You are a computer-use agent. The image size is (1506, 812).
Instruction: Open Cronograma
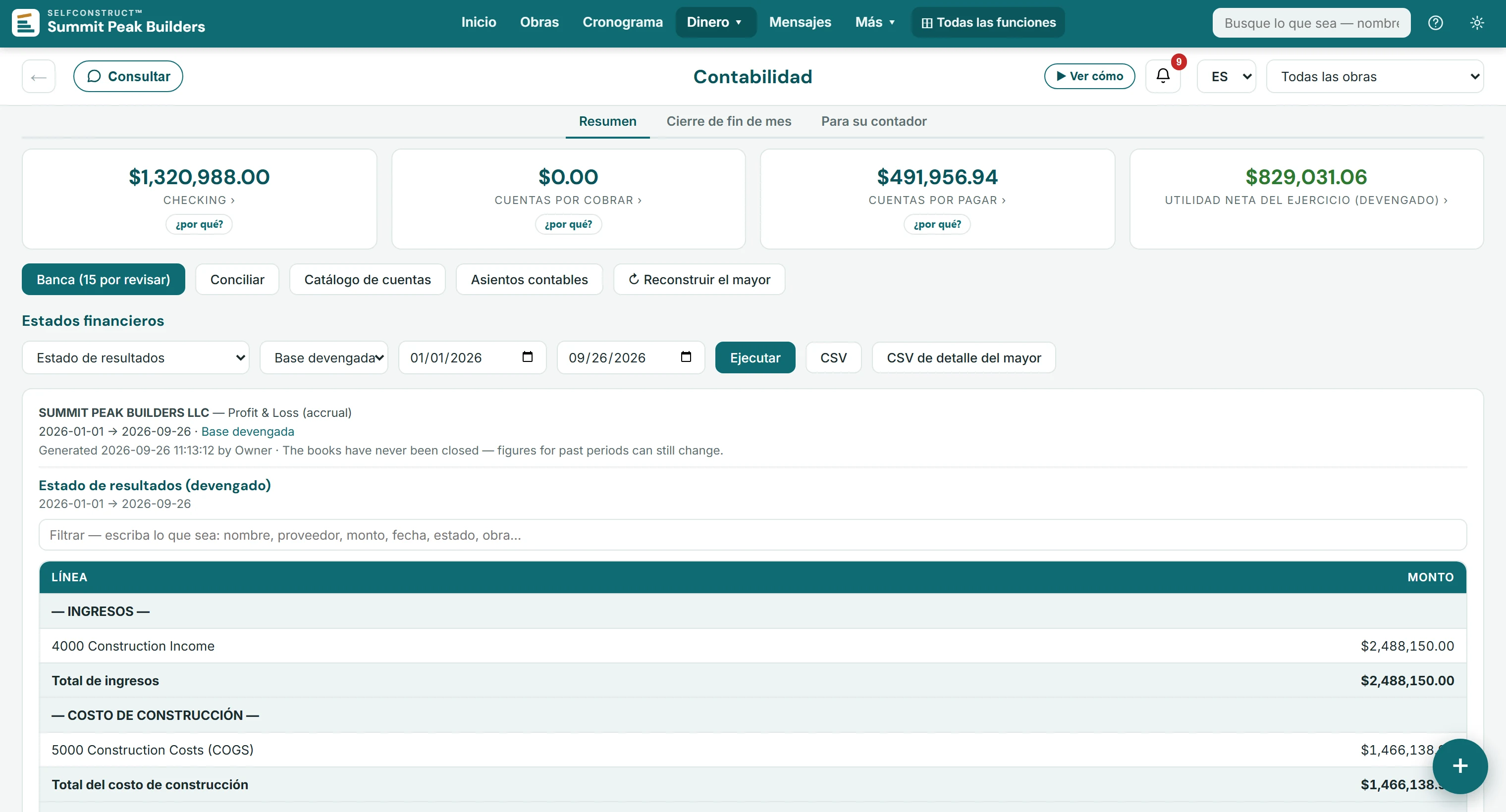tap(623, 22)
